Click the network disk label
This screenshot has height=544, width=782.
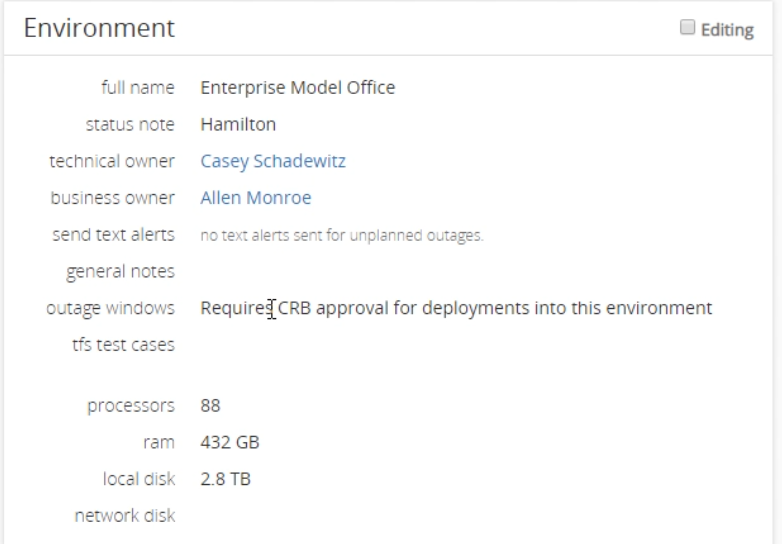125,516
